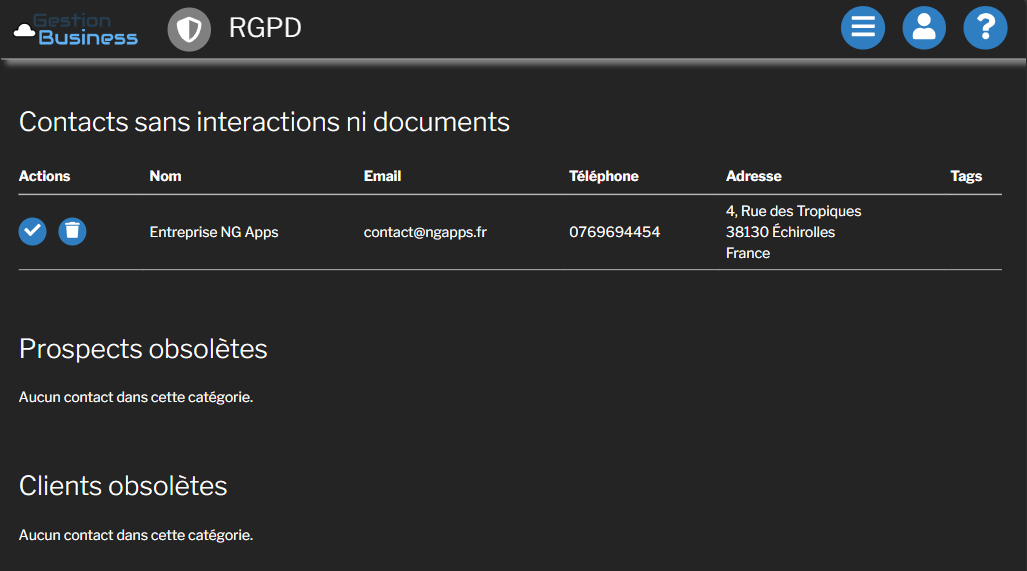Validate Entreprise NG Apps with the checkmark icon
The width and height of the screenshot is (1027, 571).
(33, 231)
